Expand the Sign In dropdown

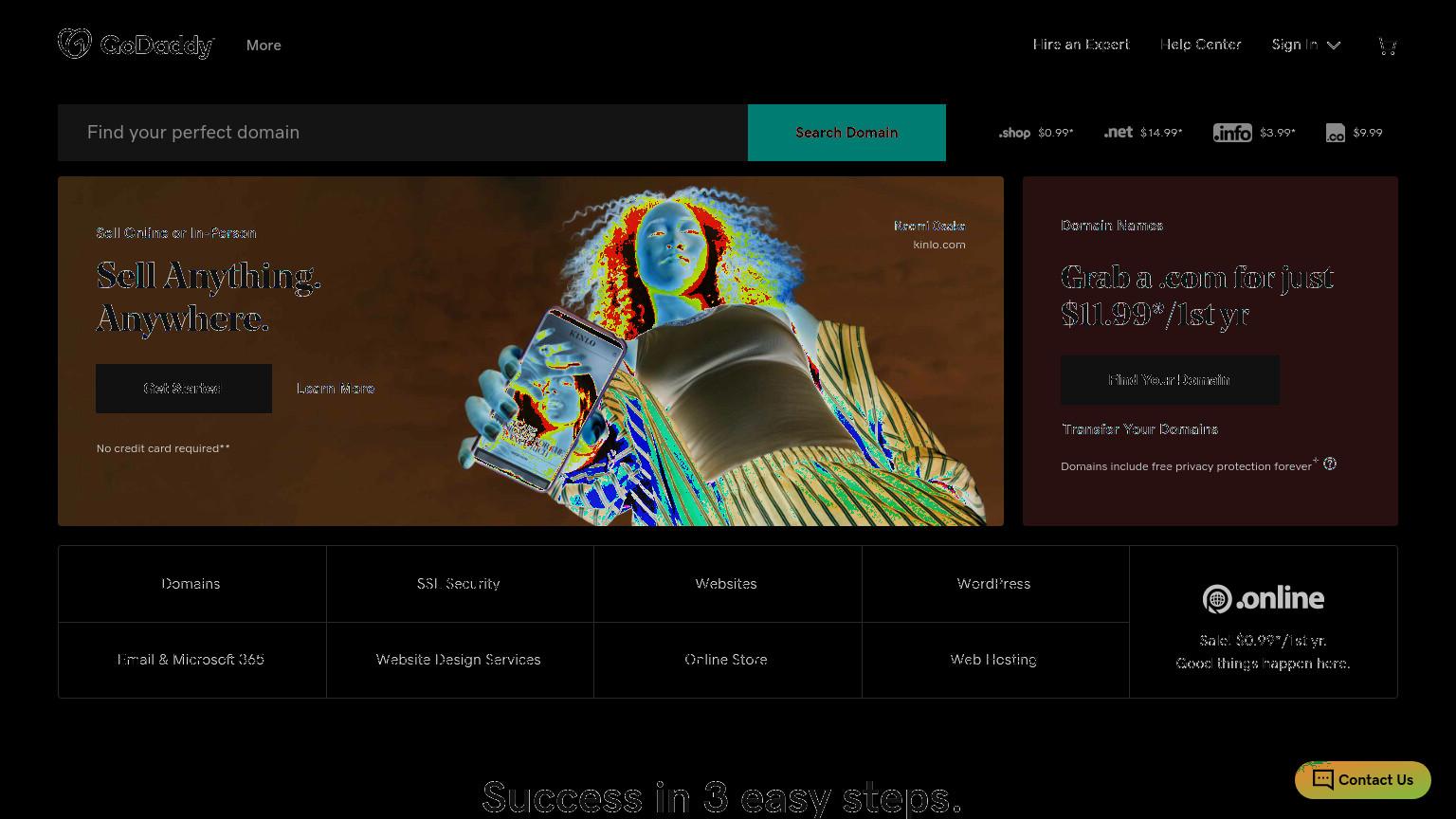pyautogui.click(x=1306, y=45)
